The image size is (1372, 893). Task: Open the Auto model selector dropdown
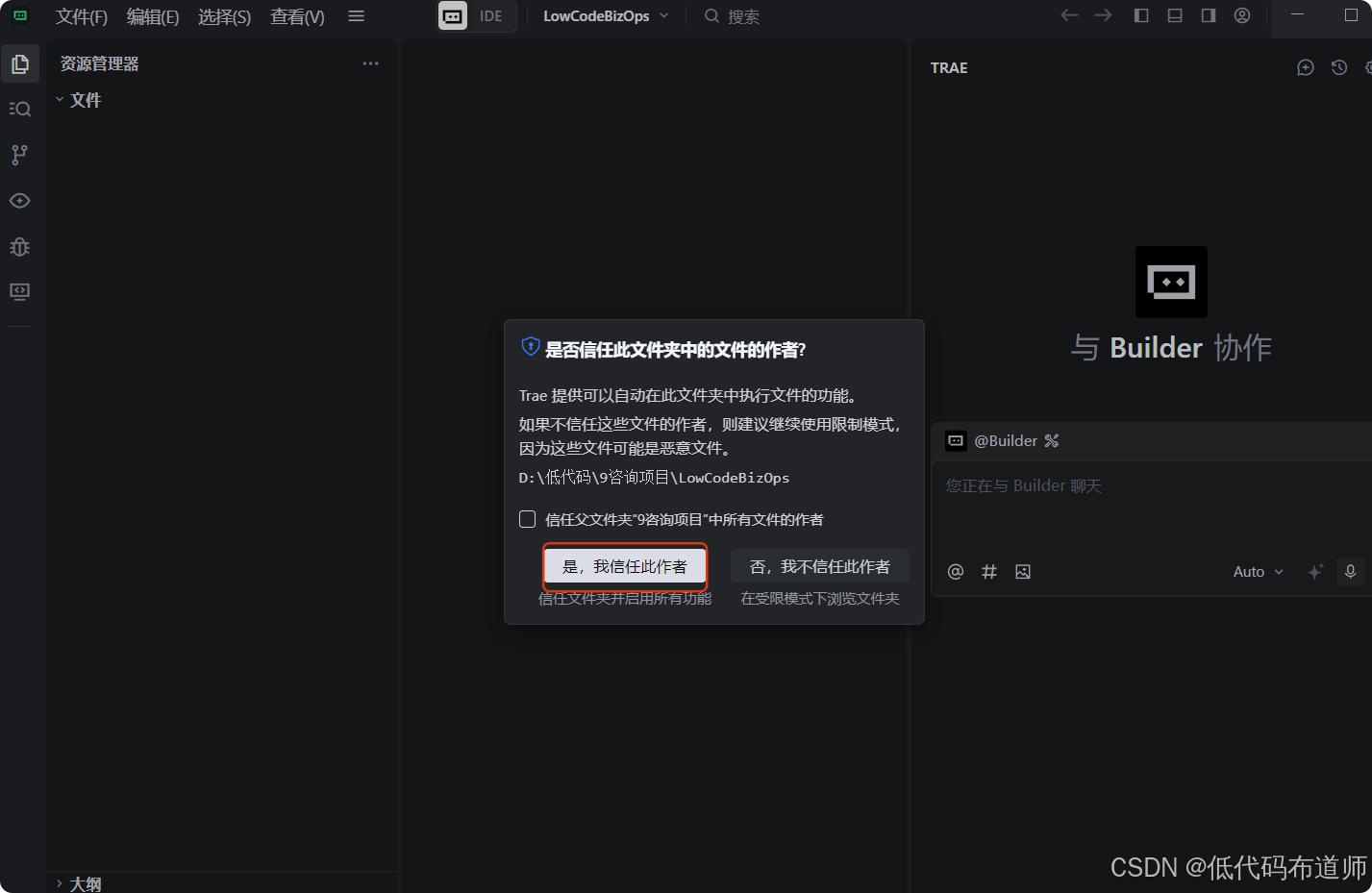tap(1259, 572)
